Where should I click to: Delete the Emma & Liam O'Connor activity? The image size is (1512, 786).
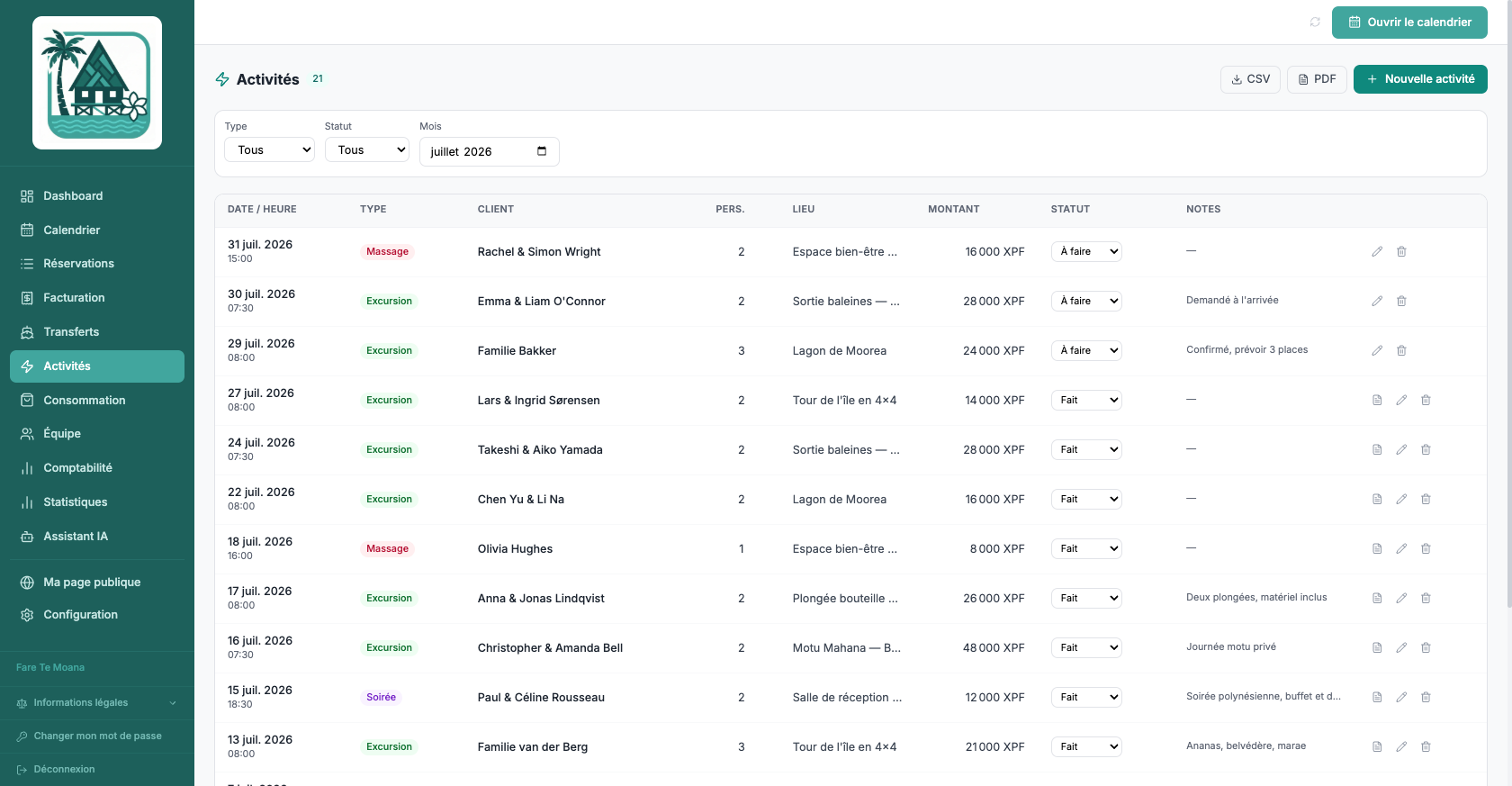pyautogui.click(x=1401, y=302)
